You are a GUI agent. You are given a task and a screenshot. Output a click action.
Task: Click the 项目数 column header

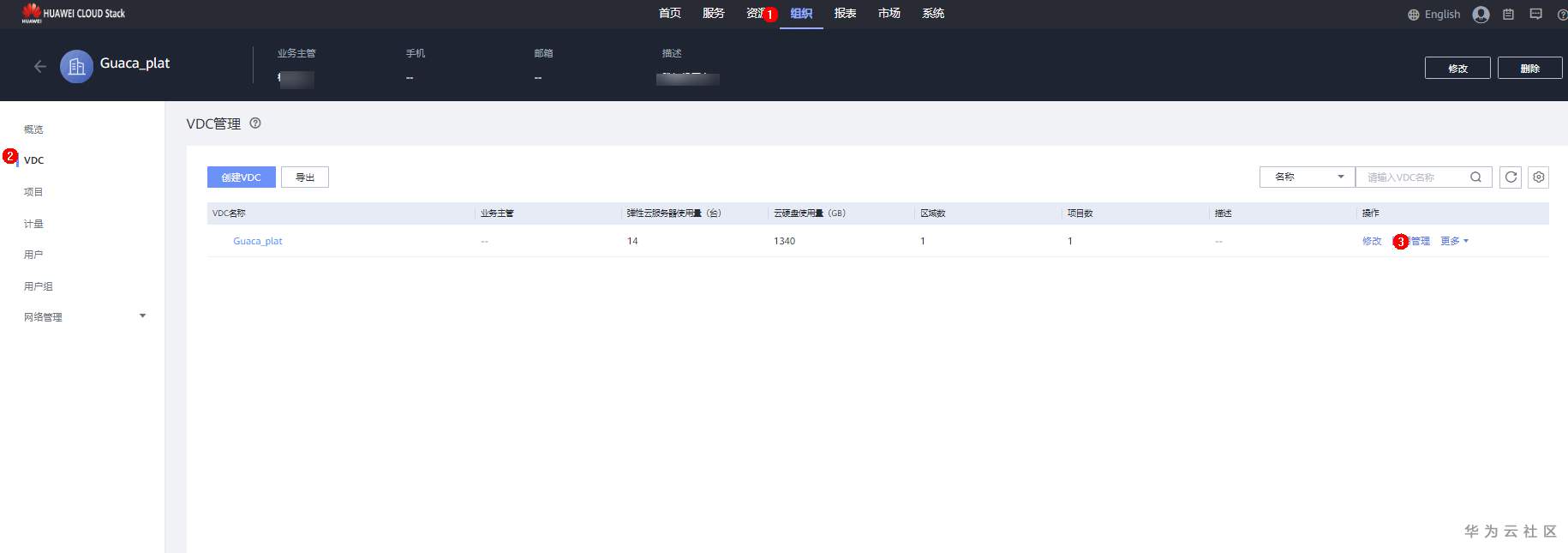coord(1080,213)
